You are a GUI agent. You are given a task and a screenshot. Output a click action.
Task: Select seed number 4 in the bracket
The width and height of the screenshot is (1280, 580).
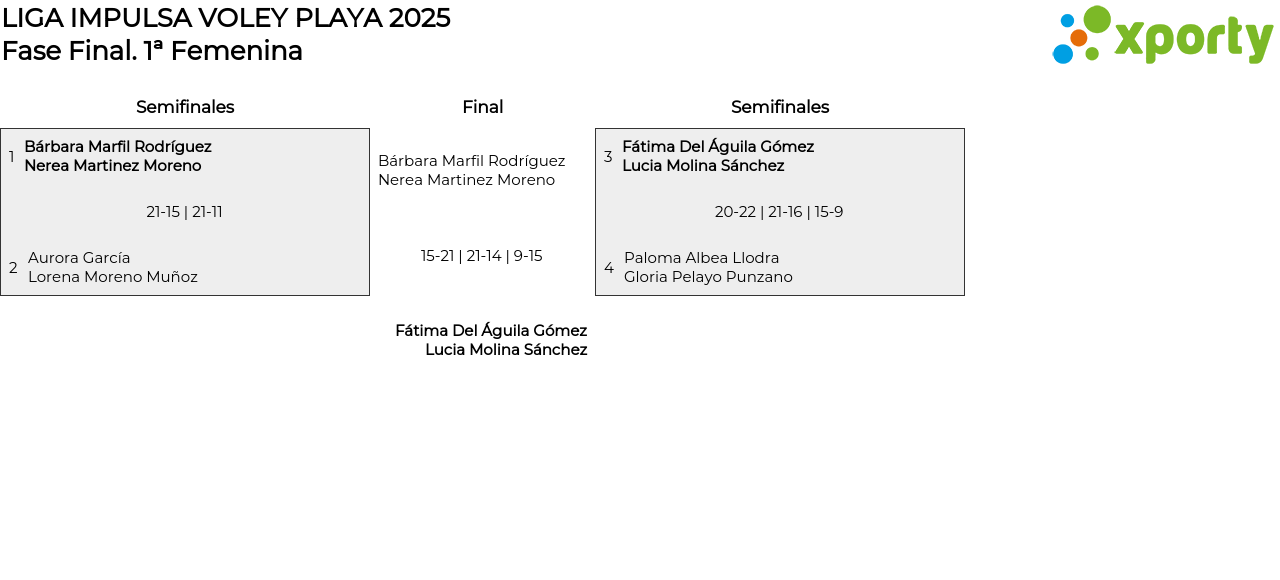point(609,268)
